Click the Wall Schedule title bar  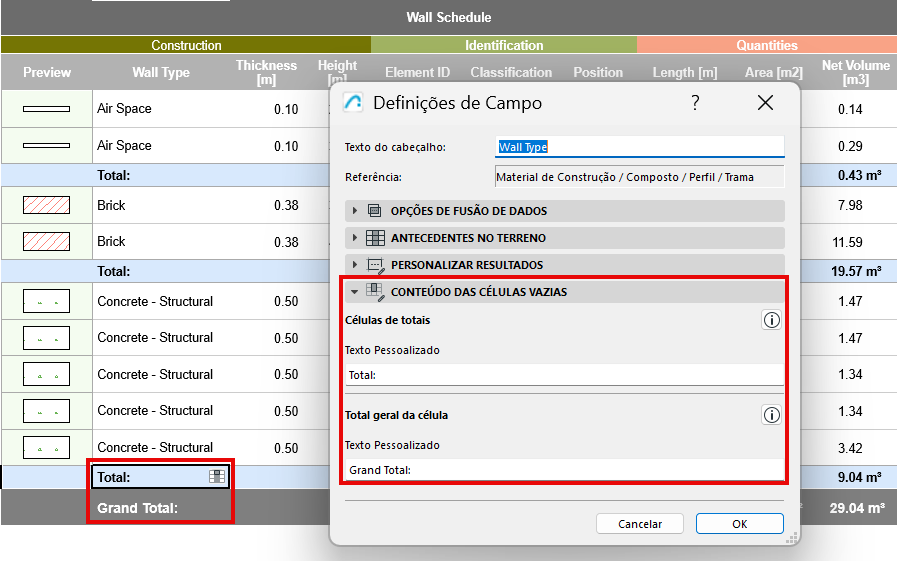coord(449,17)
